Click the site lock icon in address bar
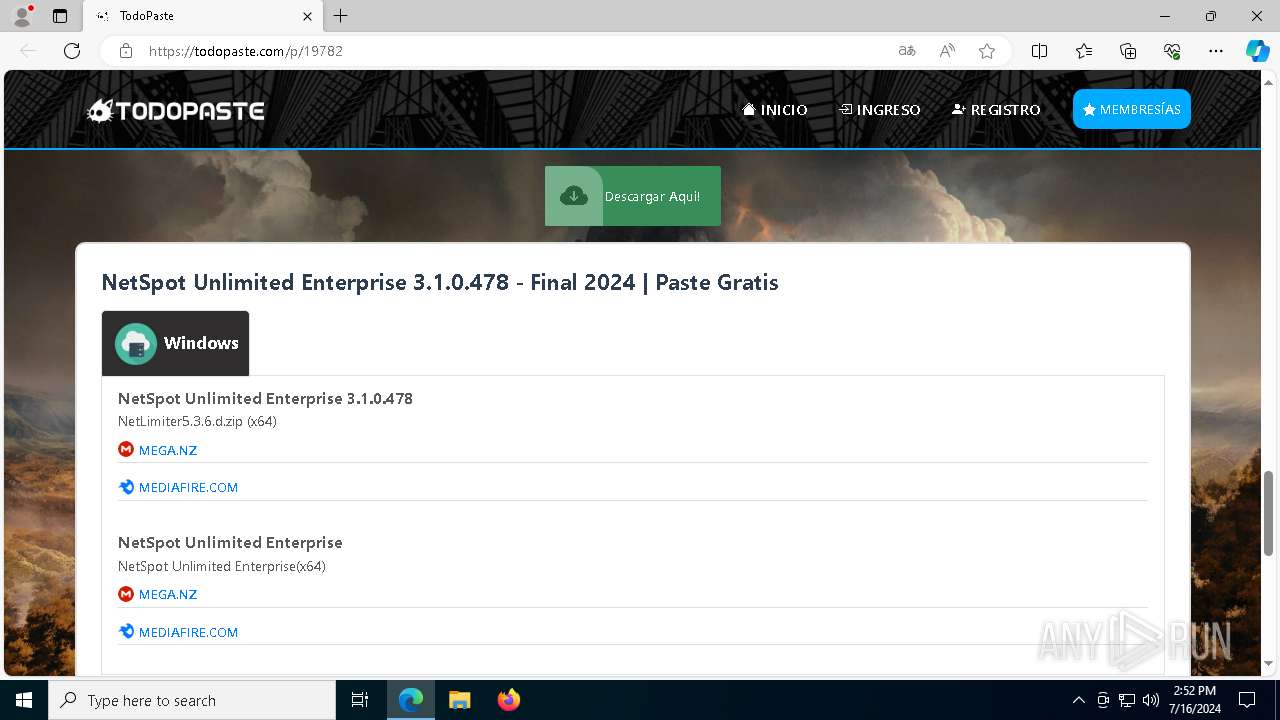Viewport: 1280px width, 720px height. click(126, 51)
